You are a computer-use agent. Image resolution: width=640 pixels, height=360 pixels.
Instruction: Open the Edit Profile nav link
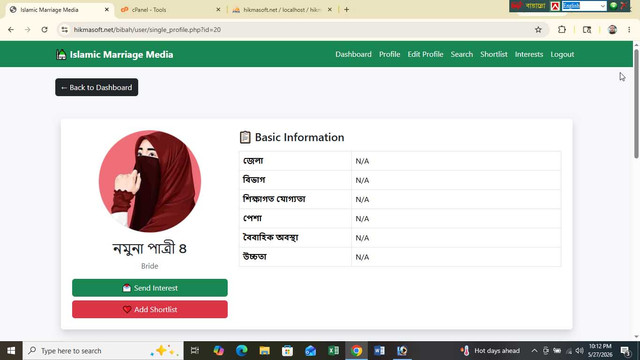coord(425,54)
